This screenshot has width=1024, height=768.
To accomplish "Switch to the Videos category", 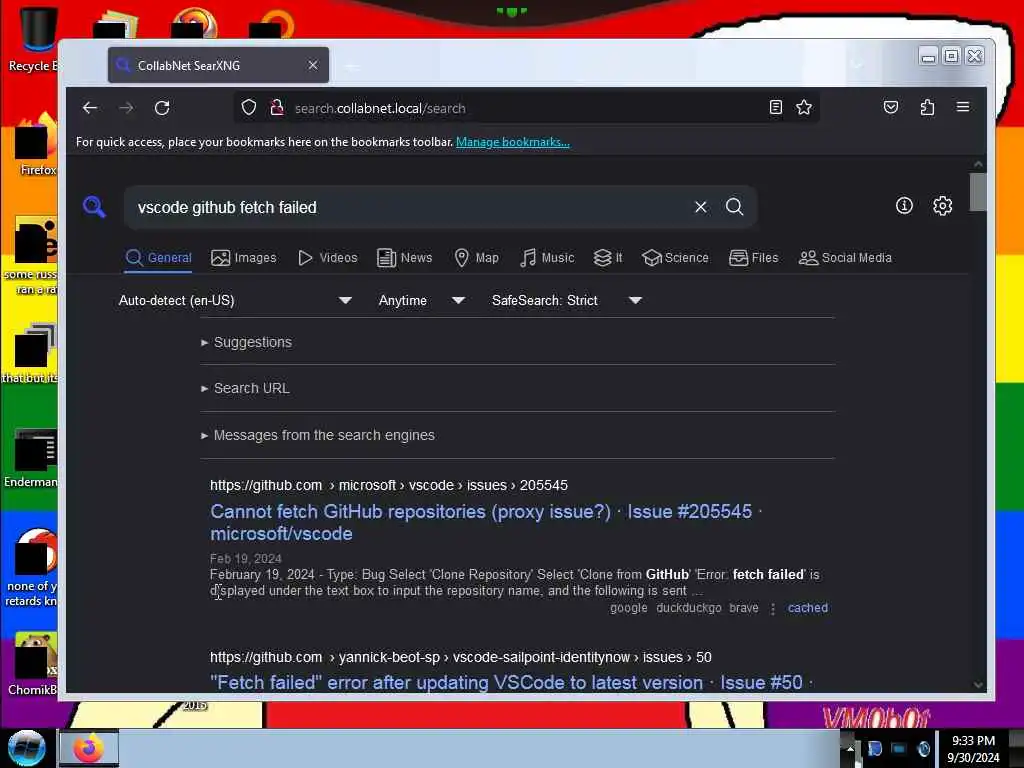I will [x=328, y=258].
